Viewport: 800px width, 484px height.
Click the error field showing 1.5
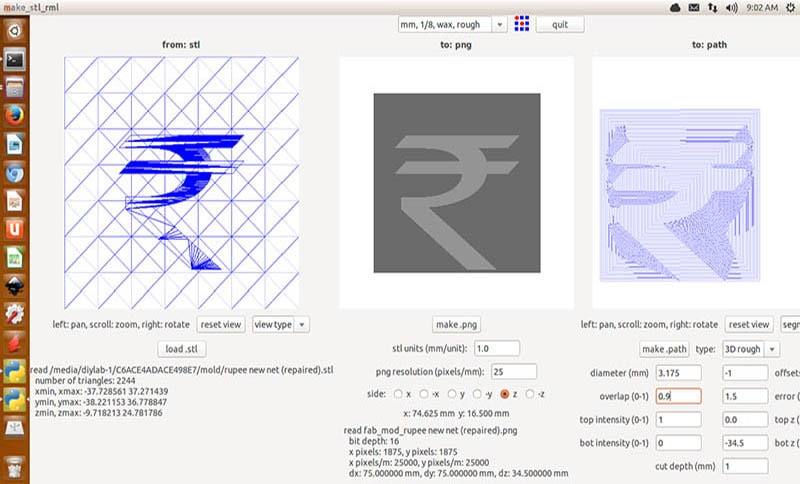click(745, 396)
